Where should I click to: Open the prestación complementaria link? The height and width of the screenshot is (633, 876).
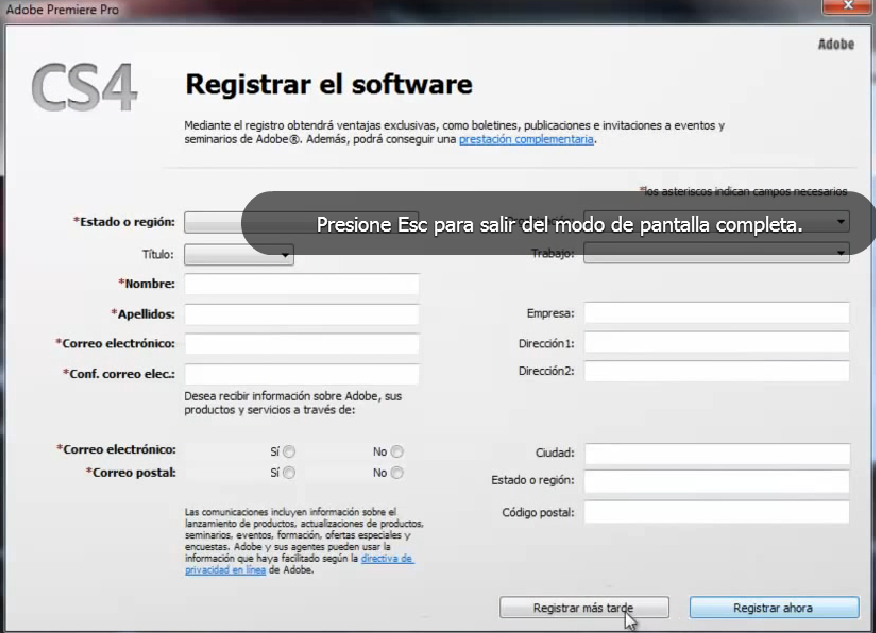(526, 139)
